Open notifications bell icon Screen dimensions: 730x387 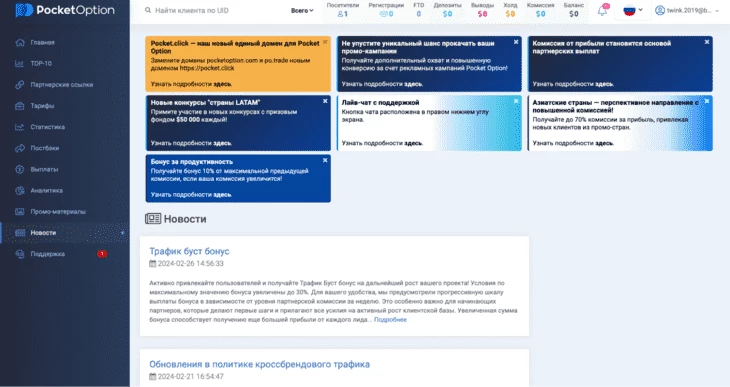click(x=602, y=10)
